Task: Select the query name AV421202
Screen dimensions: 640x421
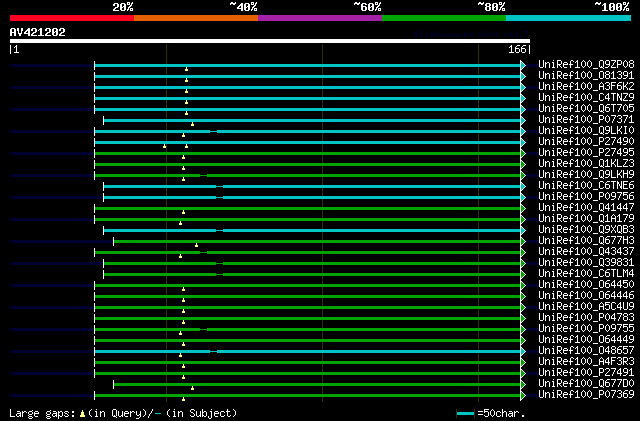Action: coord(38,32)
